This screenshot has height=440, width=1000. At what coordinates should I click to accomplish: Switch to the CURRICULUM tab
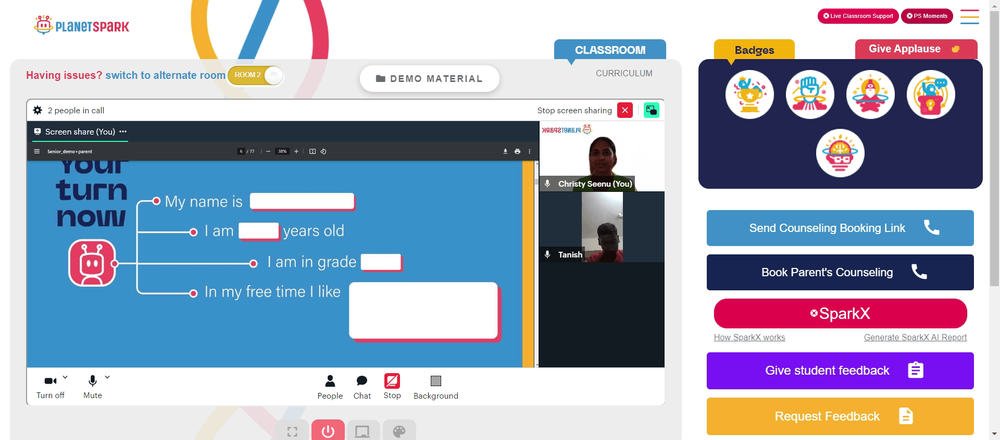(624, 73)
